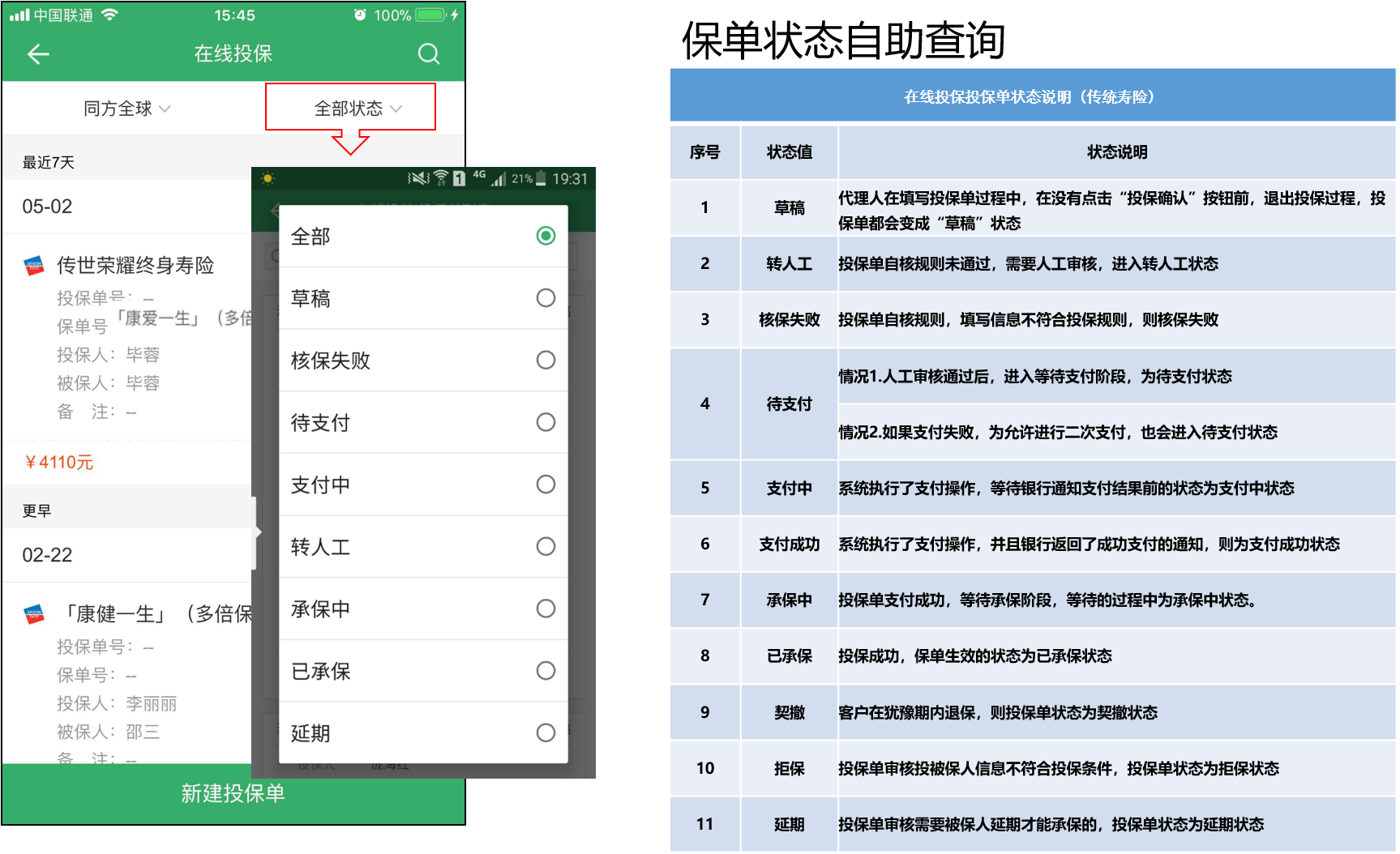Tap the battery icon in status bar
Screen dimensions: 1400x854
pyautogui.click(x=432, y=15)
